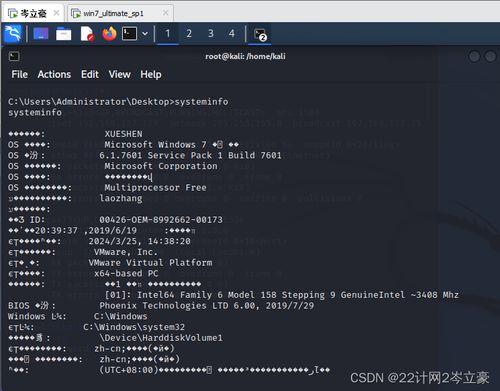The image size is (500, 391).
Task: Click the VMware Virtual Platform text
Action: coord(150,263)
